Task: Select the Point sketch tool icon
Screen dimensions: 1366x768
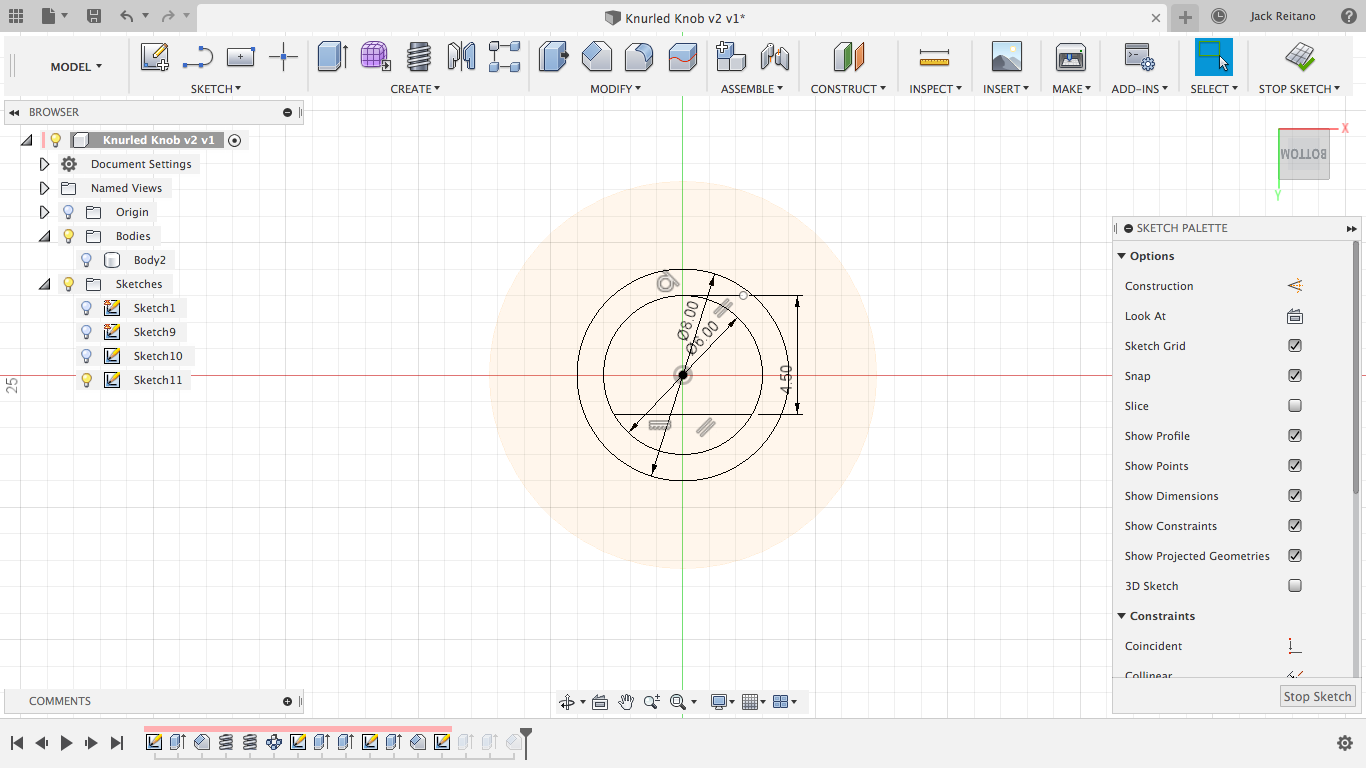Action: click(x=284, y=57)
